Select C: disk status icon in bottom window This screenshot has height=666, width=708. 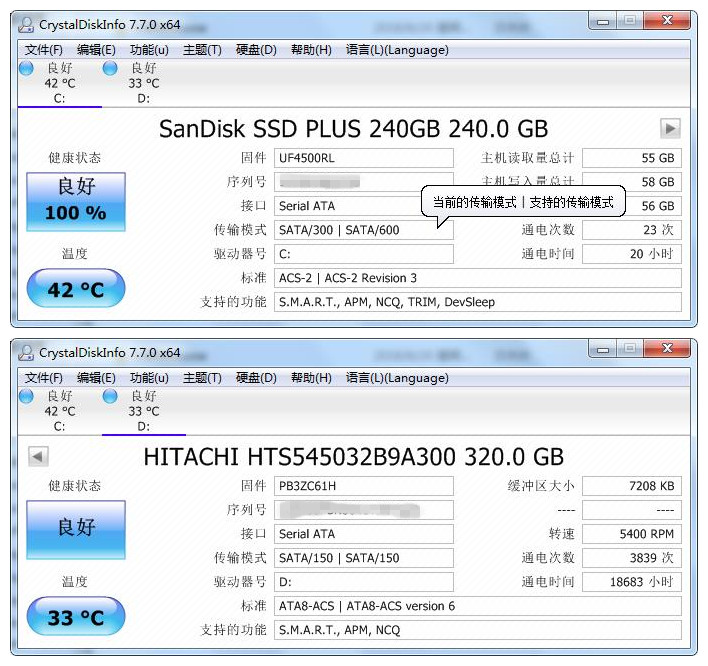click(x=27, y=396)
